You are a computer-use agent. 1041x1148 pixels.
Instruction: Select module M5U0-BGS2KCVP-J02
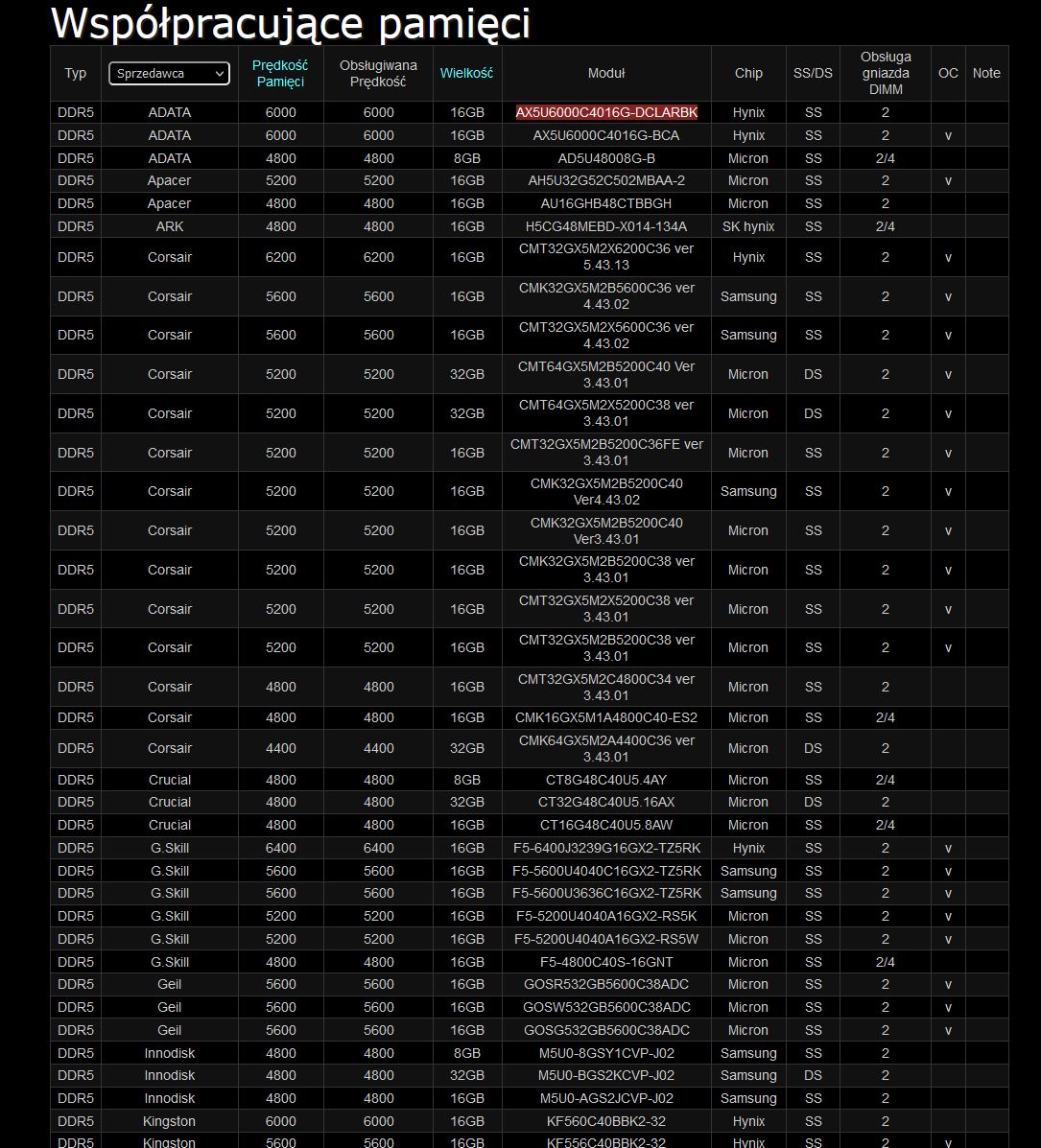(606, 1075)
